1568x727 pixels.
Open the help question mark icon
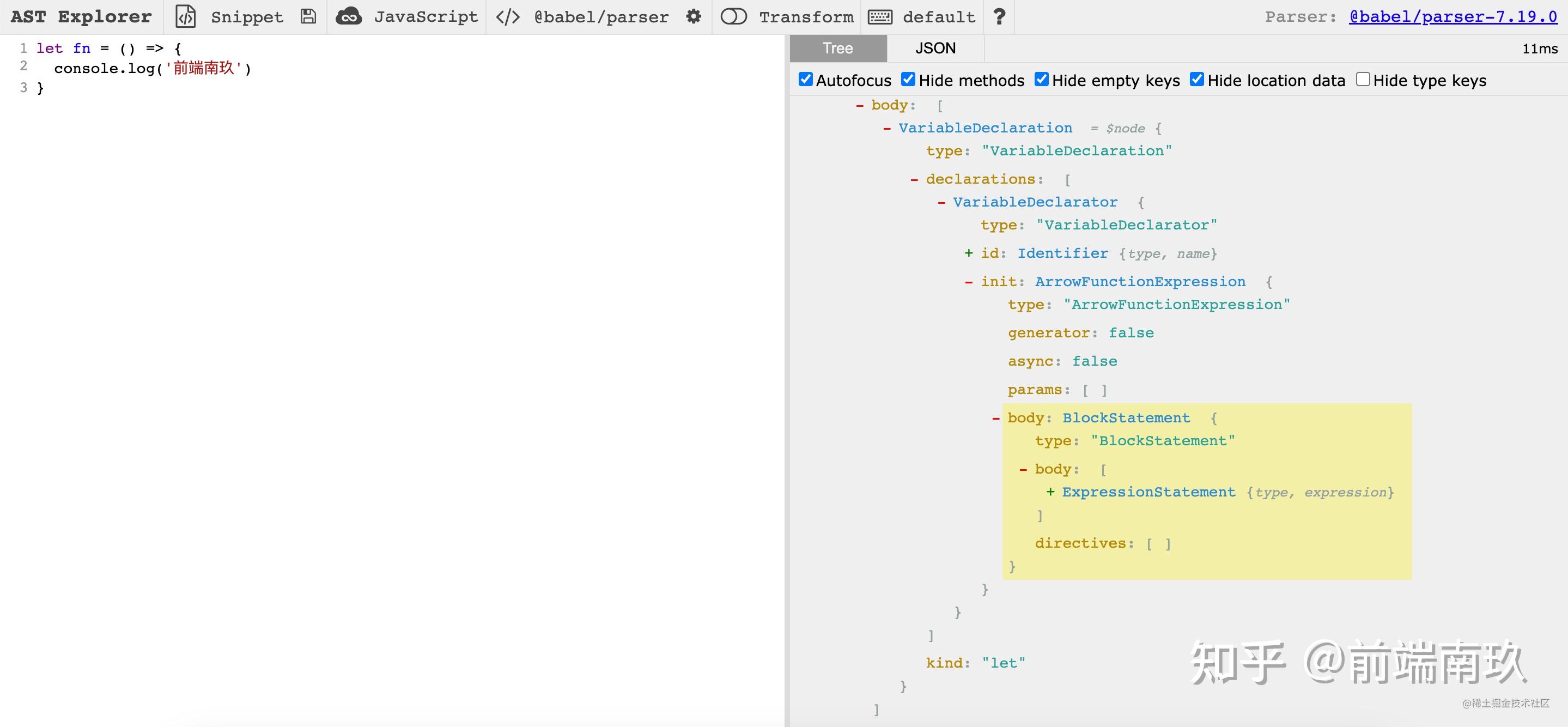pos(999,16)
